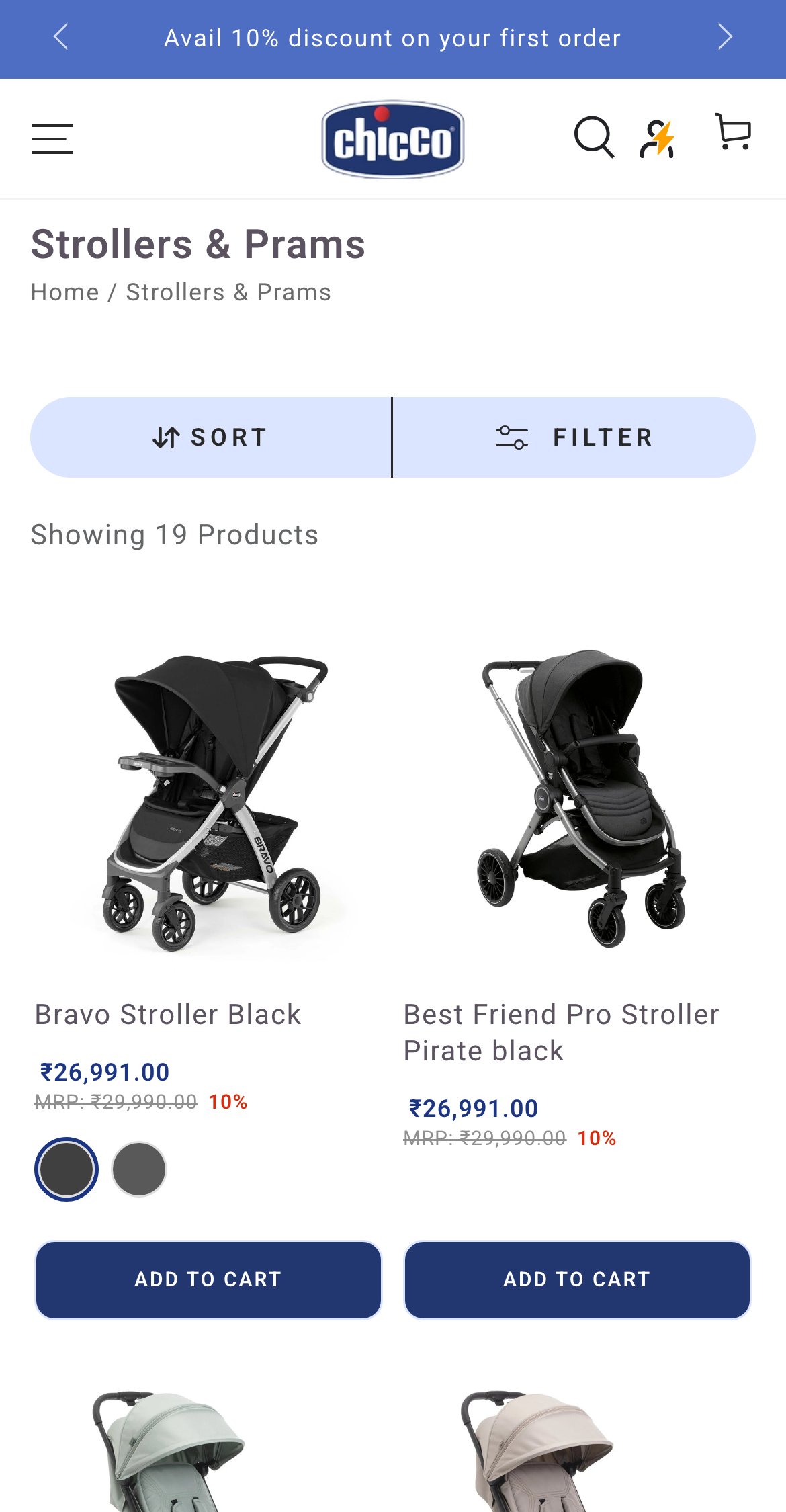
Task: Click the filter sliders icon
Action: tap(513, 437)
